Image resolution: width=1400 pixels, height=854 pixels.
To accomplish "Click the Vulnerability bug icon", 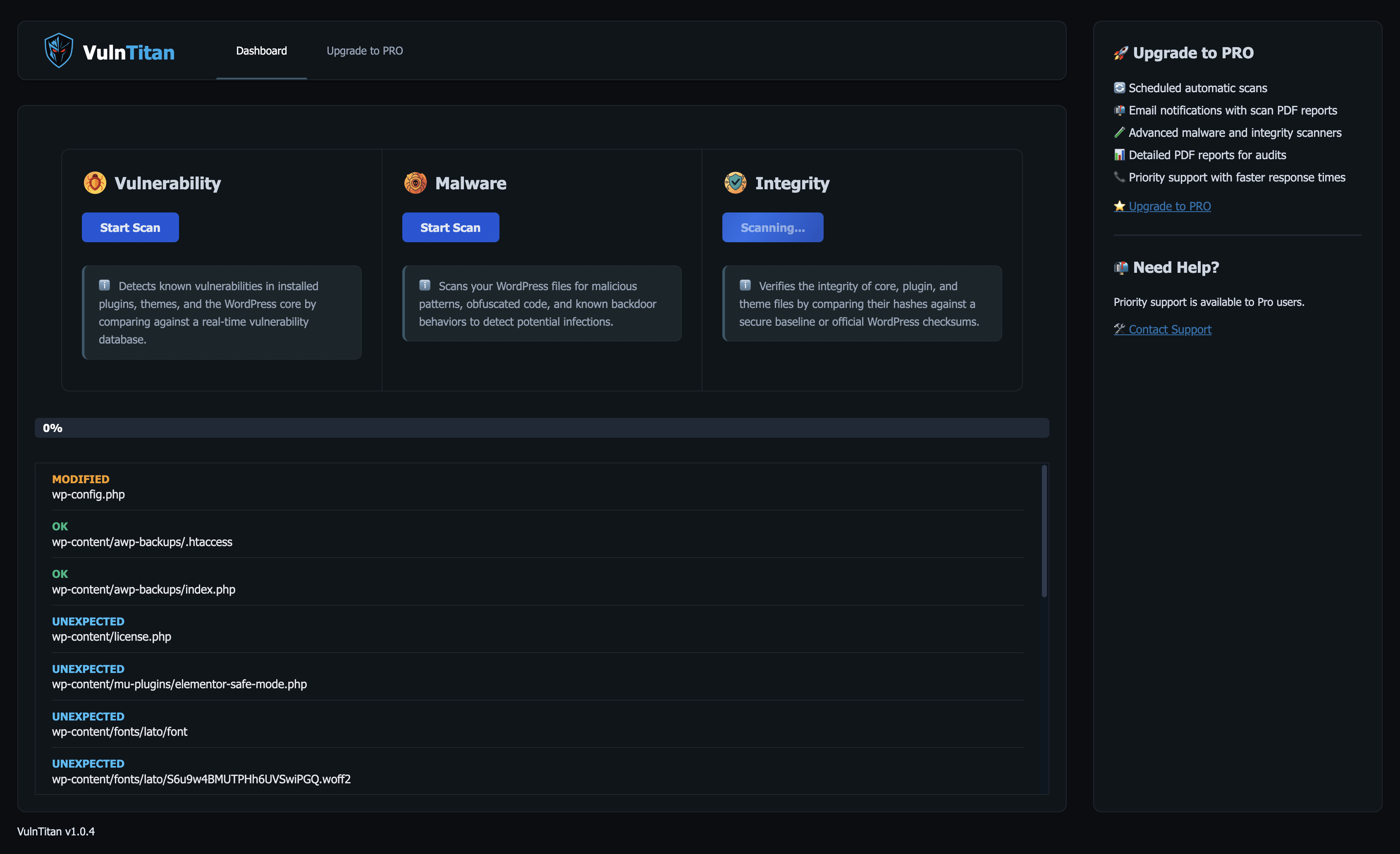I will pyautogui.click(x=95, y=183).
